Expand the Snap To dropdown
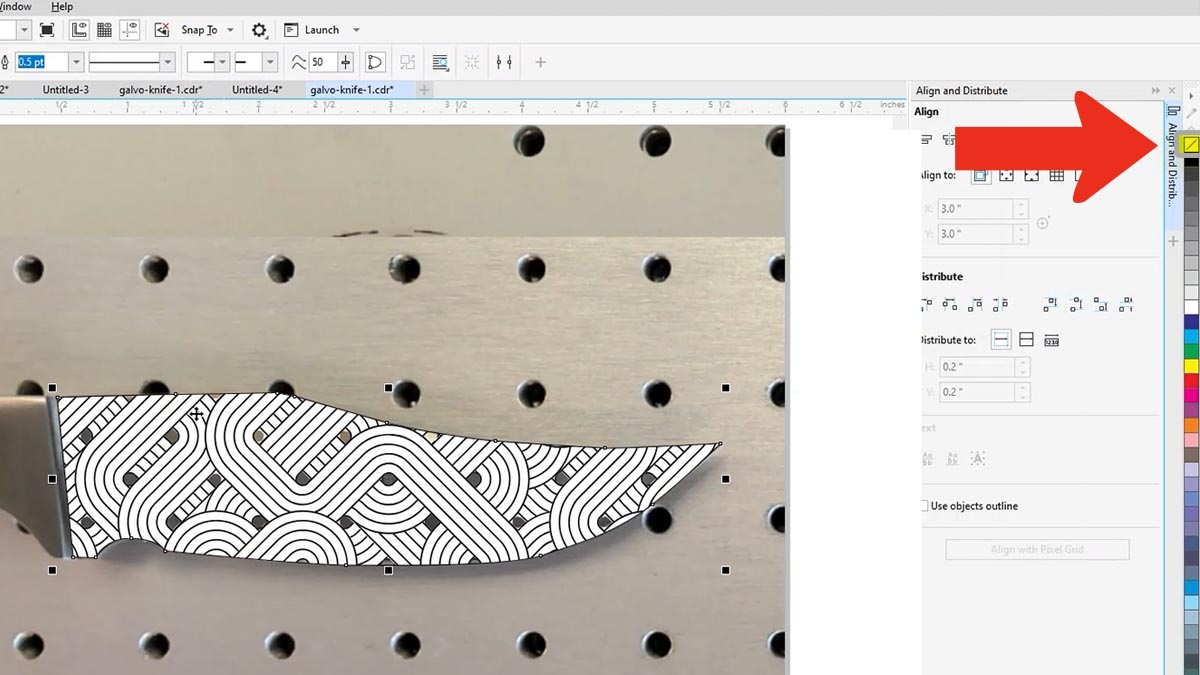 coord(230,30)
